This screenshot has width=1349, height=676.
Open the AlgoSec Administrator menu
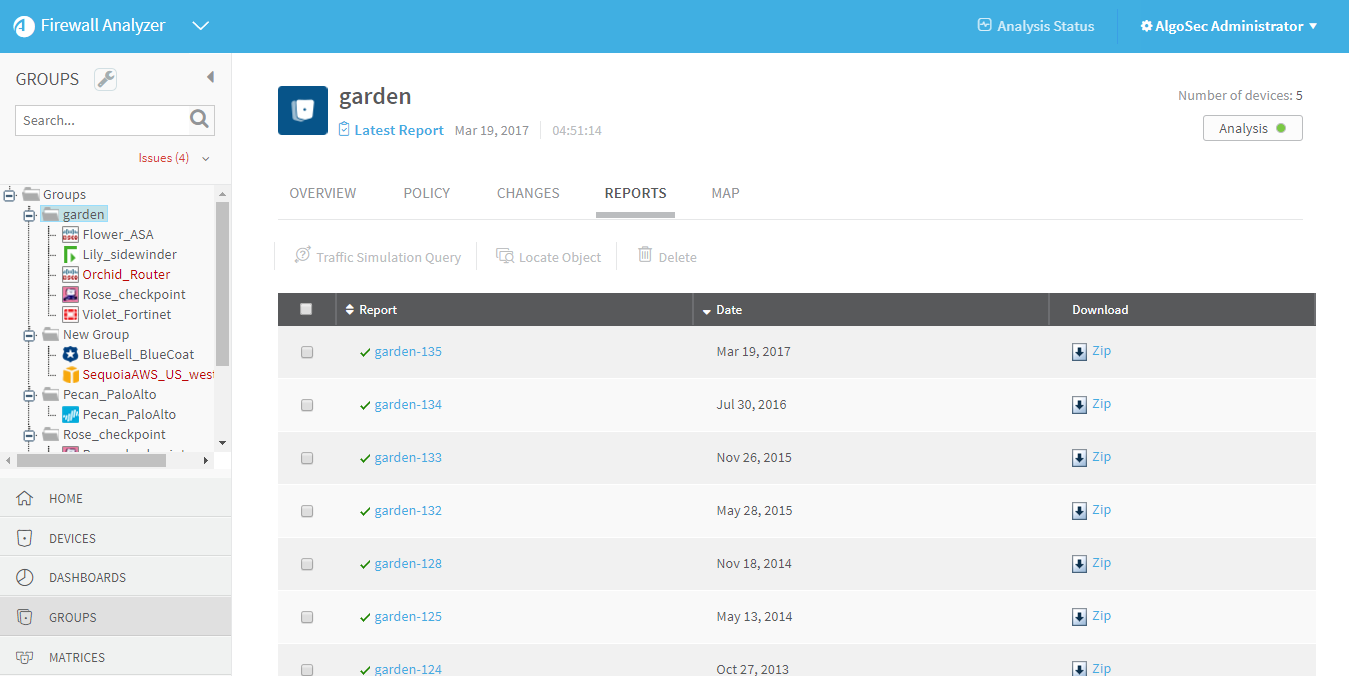coord(1228,26)
